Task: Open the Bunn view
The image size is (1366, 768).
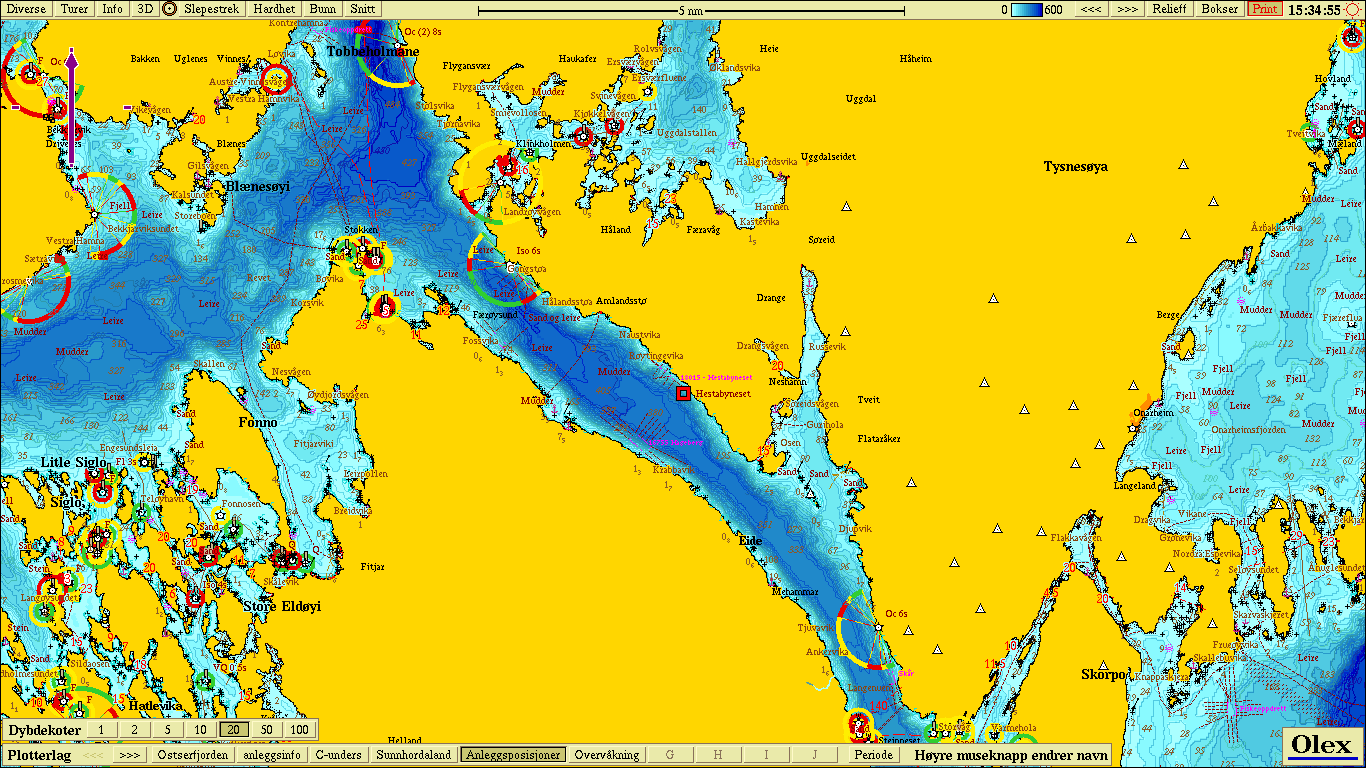Action: (323, 9)
